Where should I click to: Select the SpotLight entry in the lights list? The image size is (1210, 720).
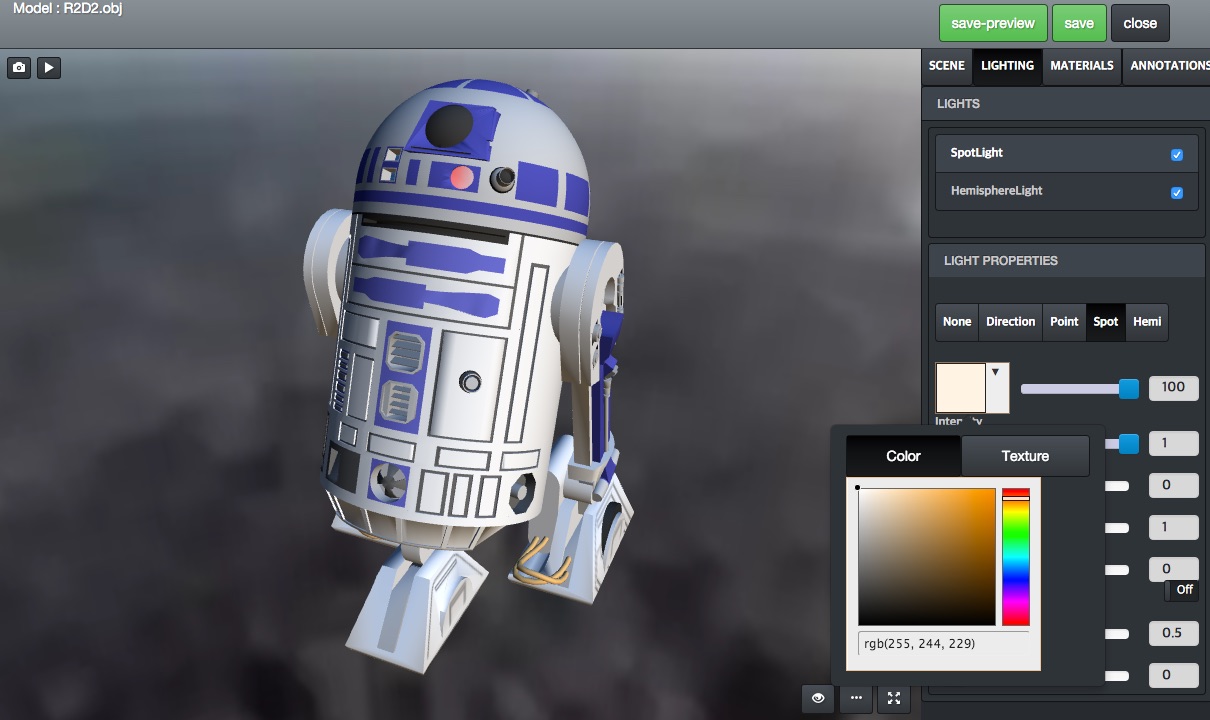(x=1066, y=153)
